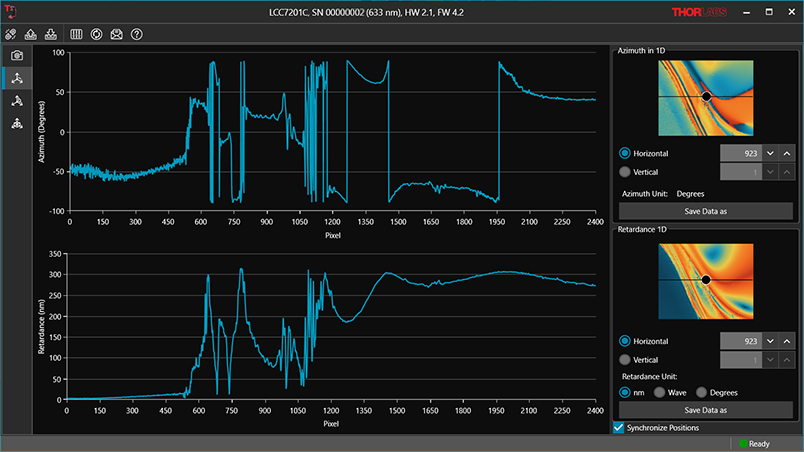
Task: Select the 2D axes view in the sidebar
Action: coord(17,101)
